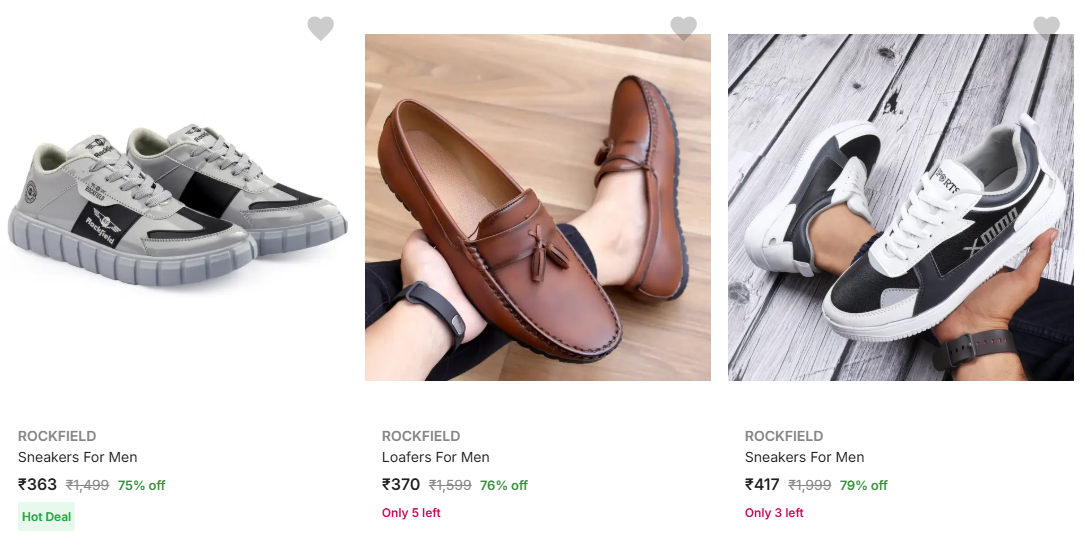Click the 'Only 5 left' stock label
Viewport: 1085px width, 546px height.
411,513
